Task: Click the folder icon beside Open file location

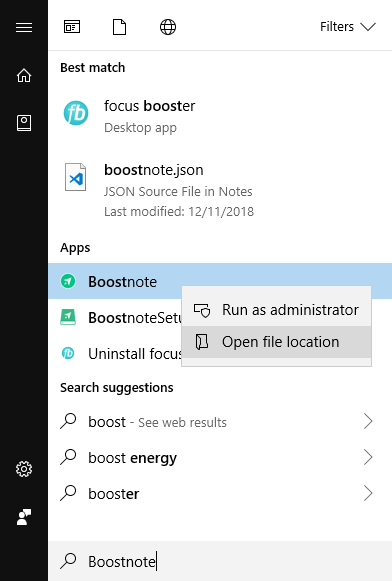Action: click(x=202, y=342)
